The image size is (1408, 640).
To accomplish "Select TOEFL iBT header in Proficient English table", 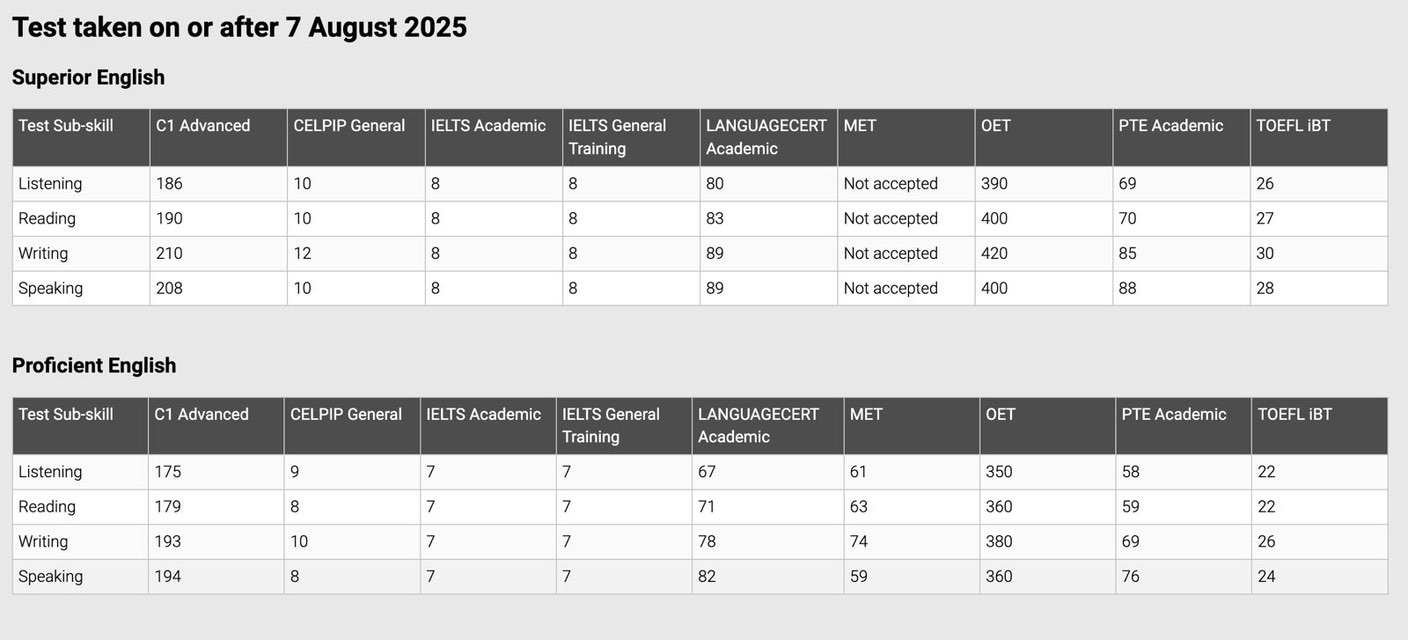I will click(x=1294, y=414).
